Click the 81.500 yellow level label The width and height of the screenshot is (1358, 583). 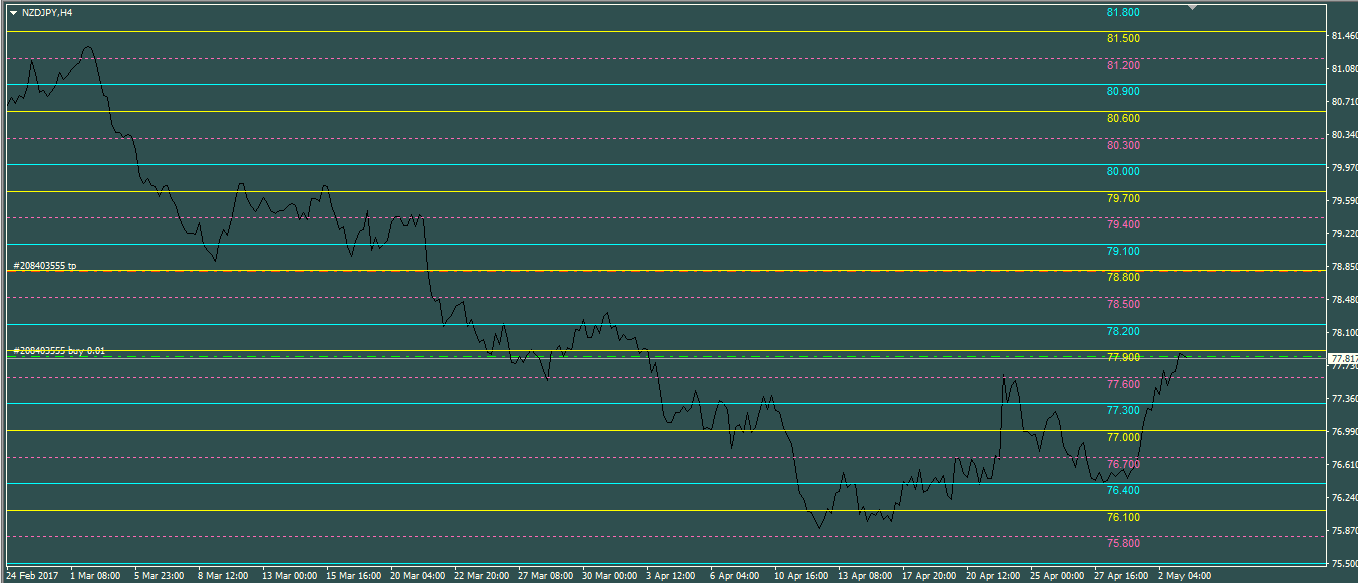pos(1123,39)
